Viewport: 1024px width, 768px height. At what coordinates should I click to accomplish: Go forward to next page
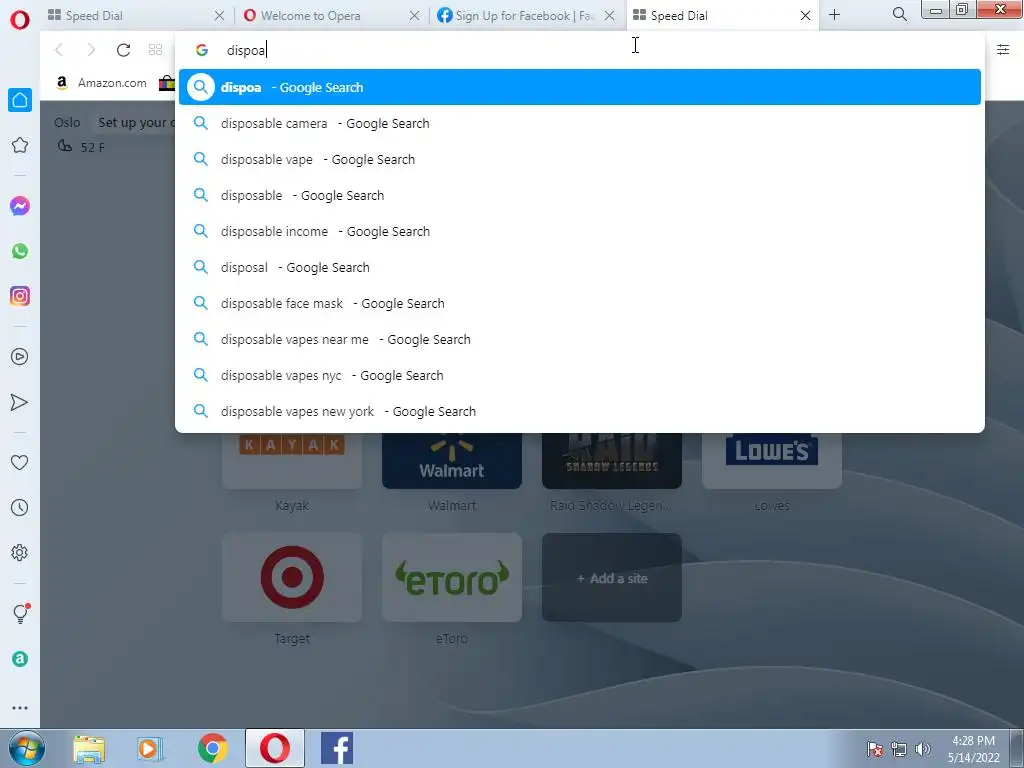click(x=91, y=50)
